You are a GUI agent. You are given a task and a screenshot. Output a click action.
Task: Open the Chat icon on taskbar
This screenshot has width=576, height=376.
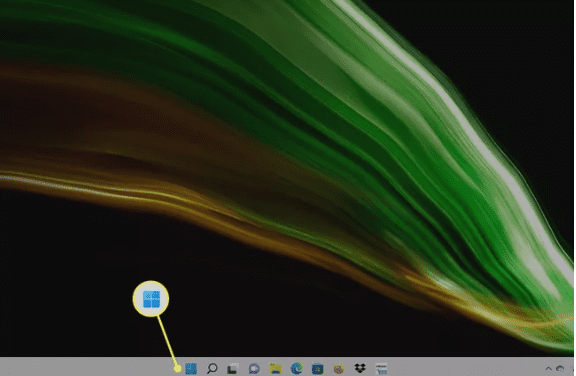coord(254,368)
